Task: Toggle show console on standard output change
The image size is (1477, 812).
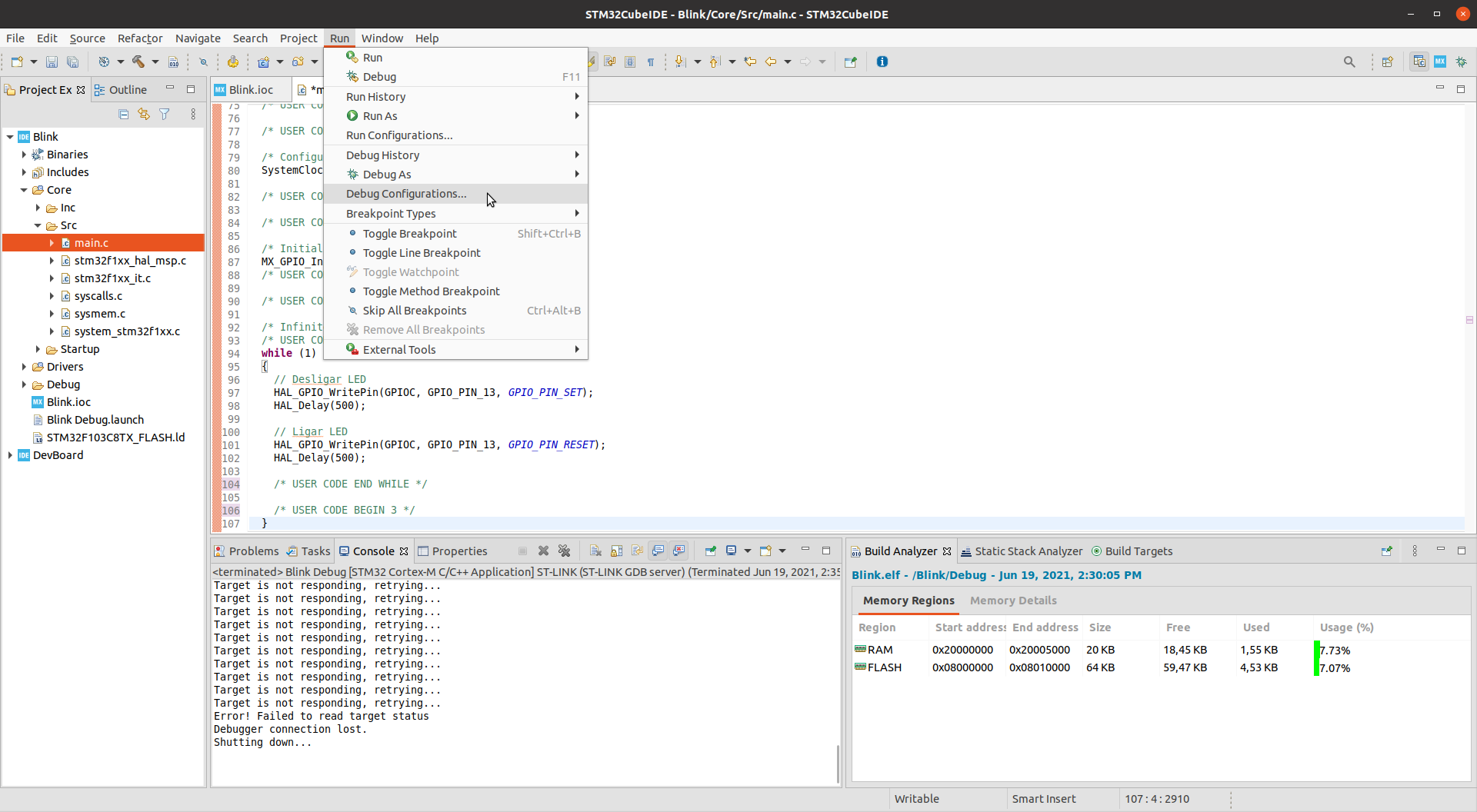Action: [x=658, y=551]
